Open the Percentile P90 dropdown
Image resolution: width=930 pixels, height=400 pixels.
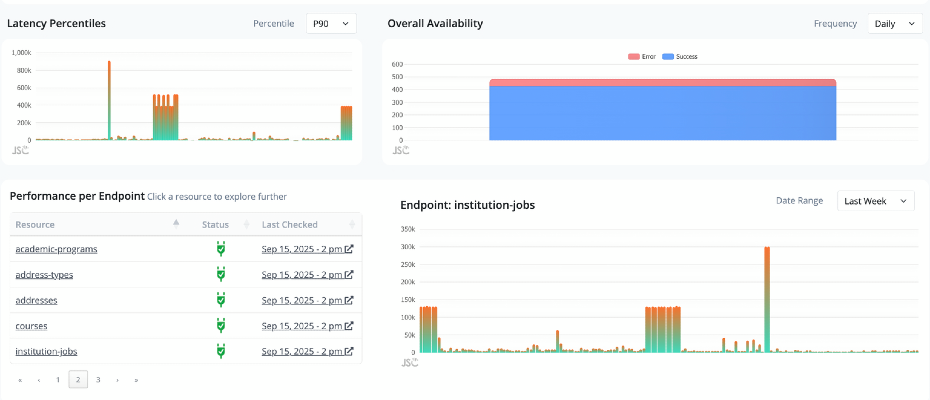point(331,23)
